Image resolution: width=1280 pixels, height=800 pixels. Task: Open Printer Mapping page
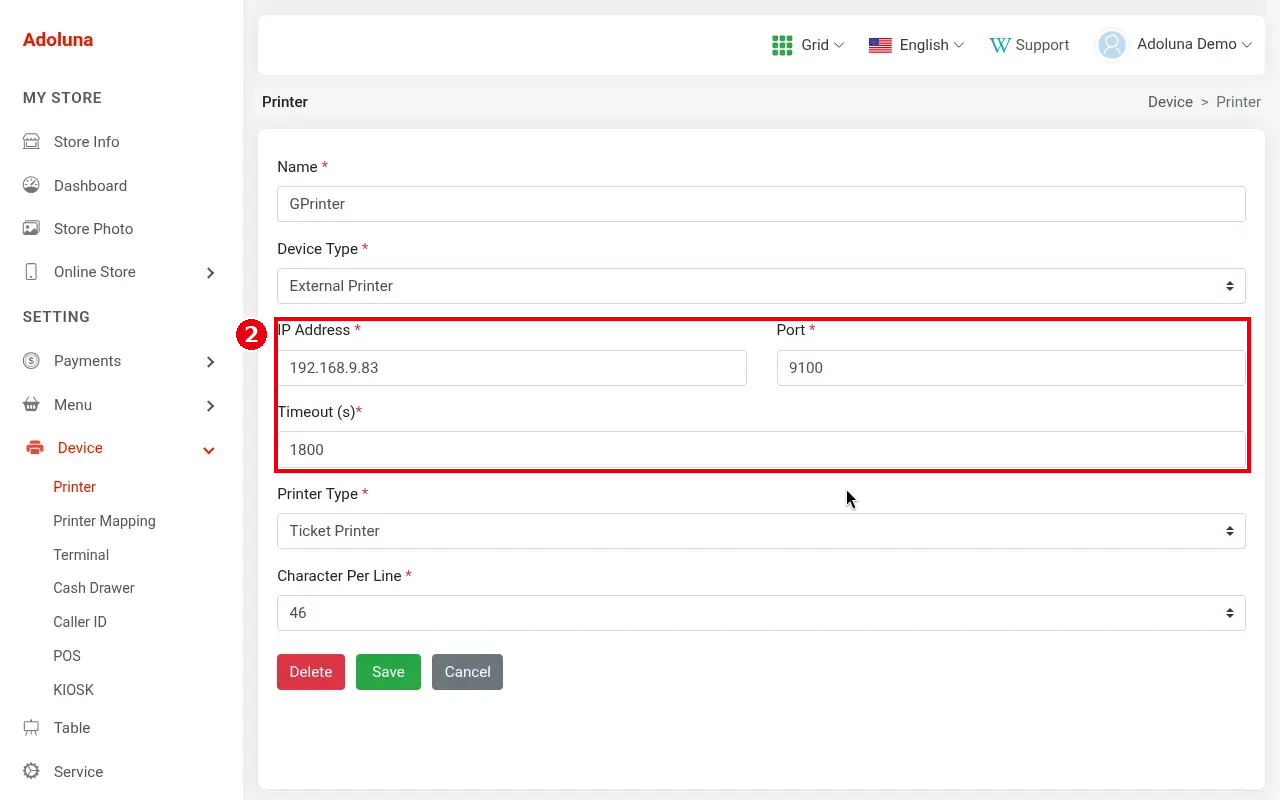pyautogui.click(x=104, y=521)
